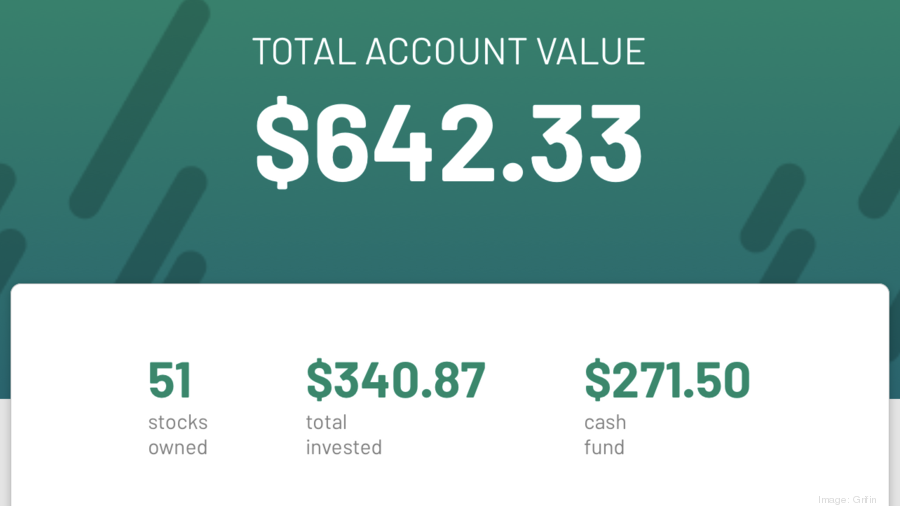This screenshot has width=900, height=506.
Task: Click the "total" label under $340.87
Action: coord(326,422)
